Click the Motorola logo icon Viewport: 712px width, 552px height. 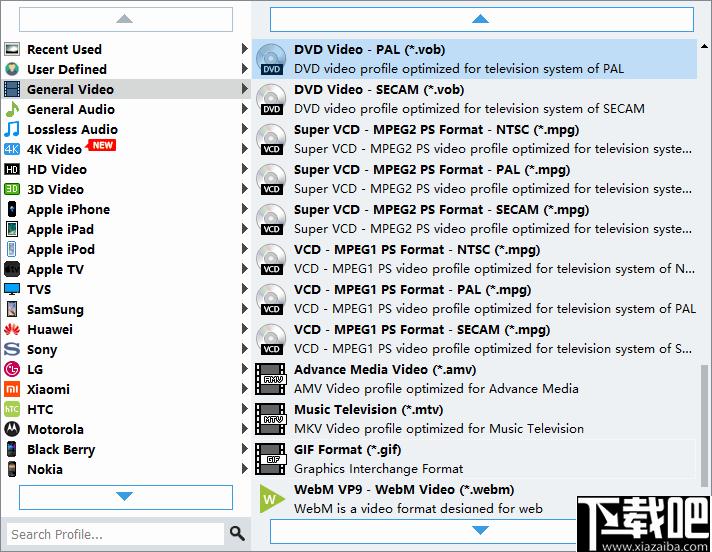[x=12, y=429]
